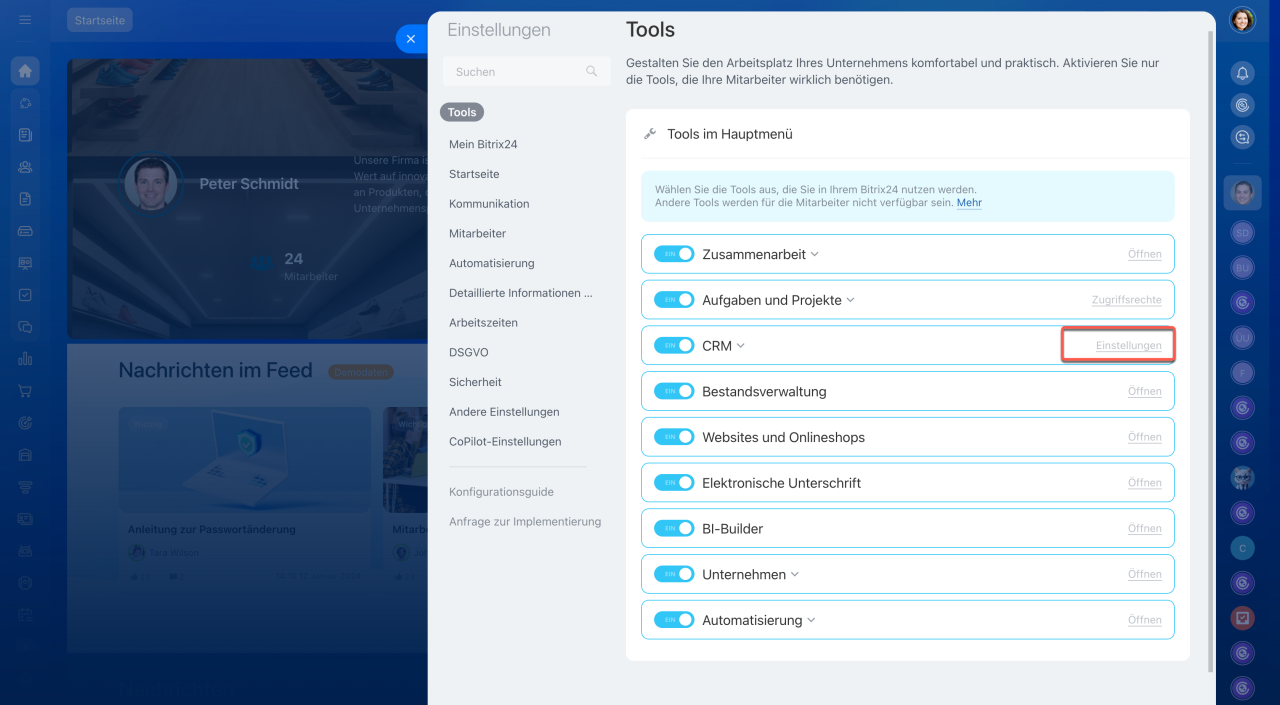Expand the Unternehmen chevron
The image size is (1280, 705).
click(795, 574)
